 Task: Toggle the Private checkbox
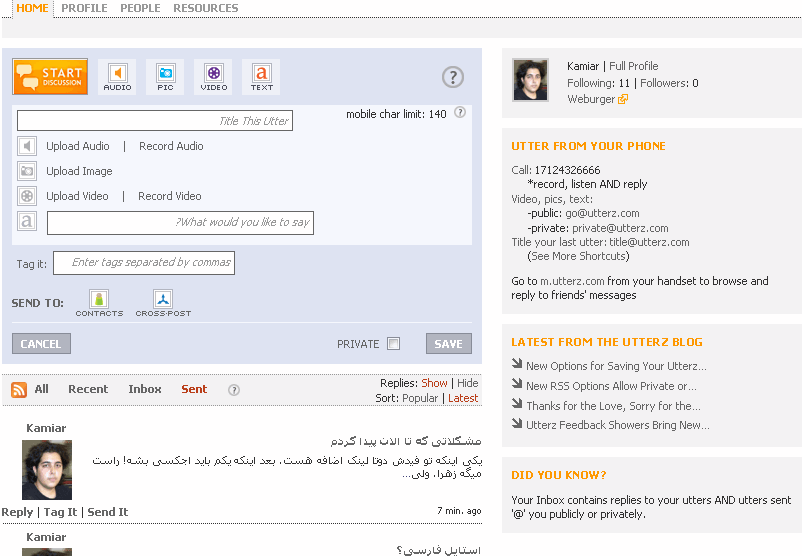(x=393, y=344)
